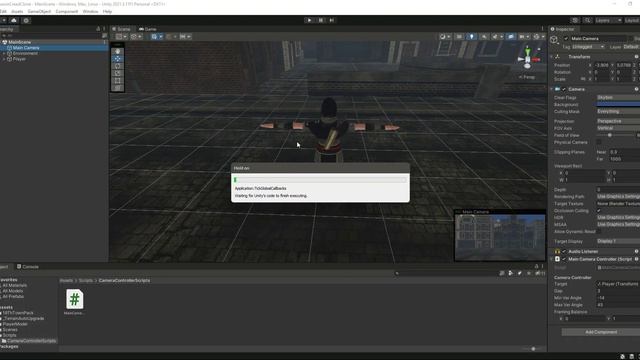
Task: Click the global search icon in toolbar
Action: click(x=587, y=20)
